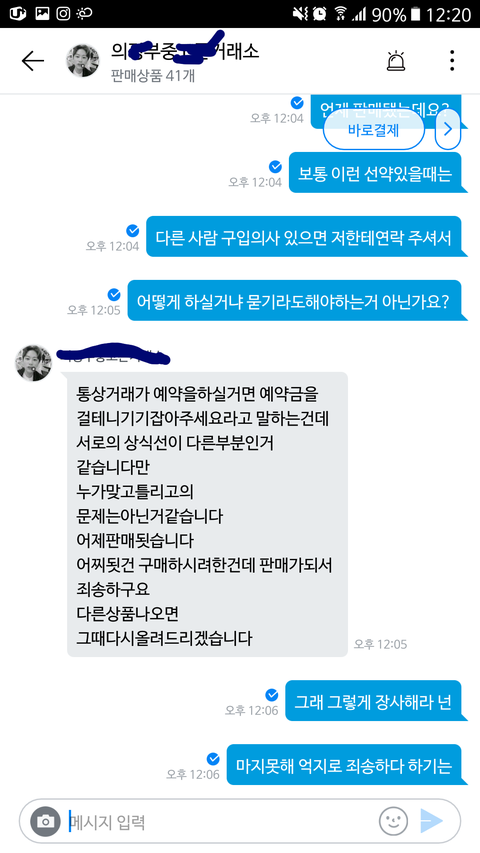
Task: Tap the message 마지못해 억지로 죄송하다 하기는
Action: click(x=344, y=764)
